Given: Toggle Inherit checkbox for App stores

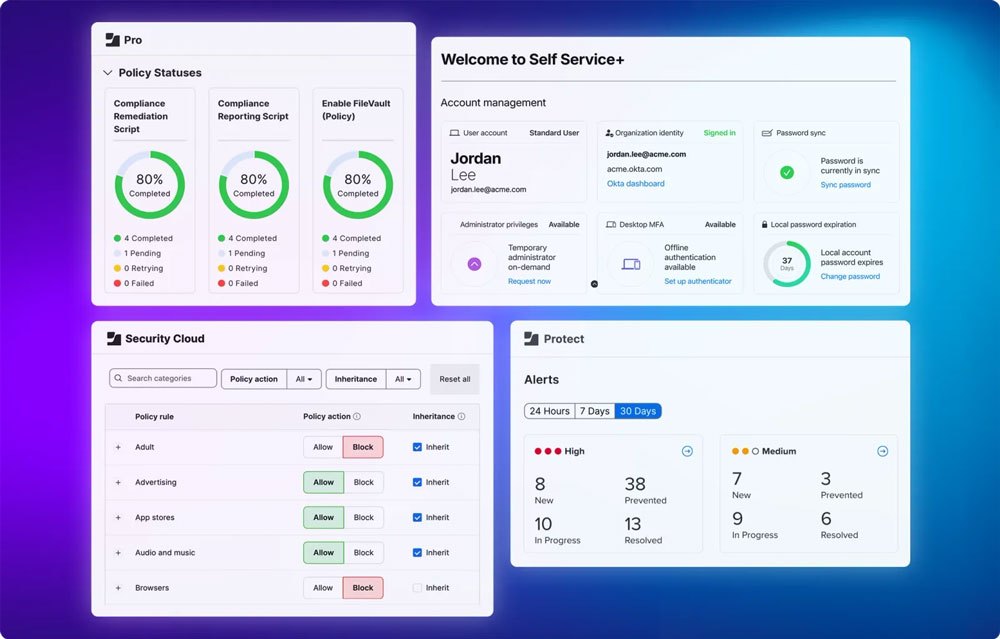Looking at the screenshot, I should pos(417,517).
